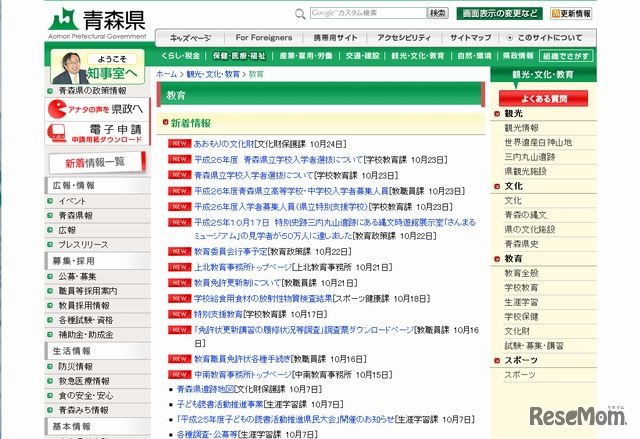
Task: Click the アナタの声を県政へ banner
Action: click(97, 109)
